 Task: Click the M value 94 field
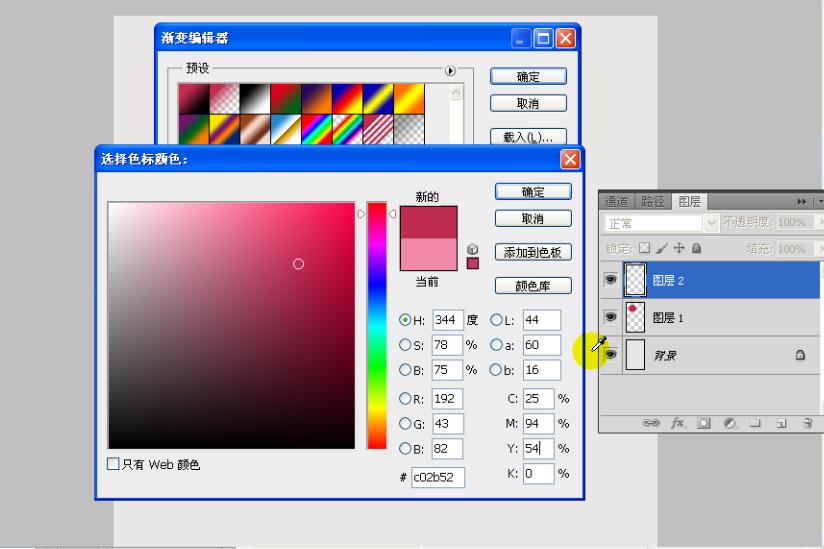pos(539,423)
